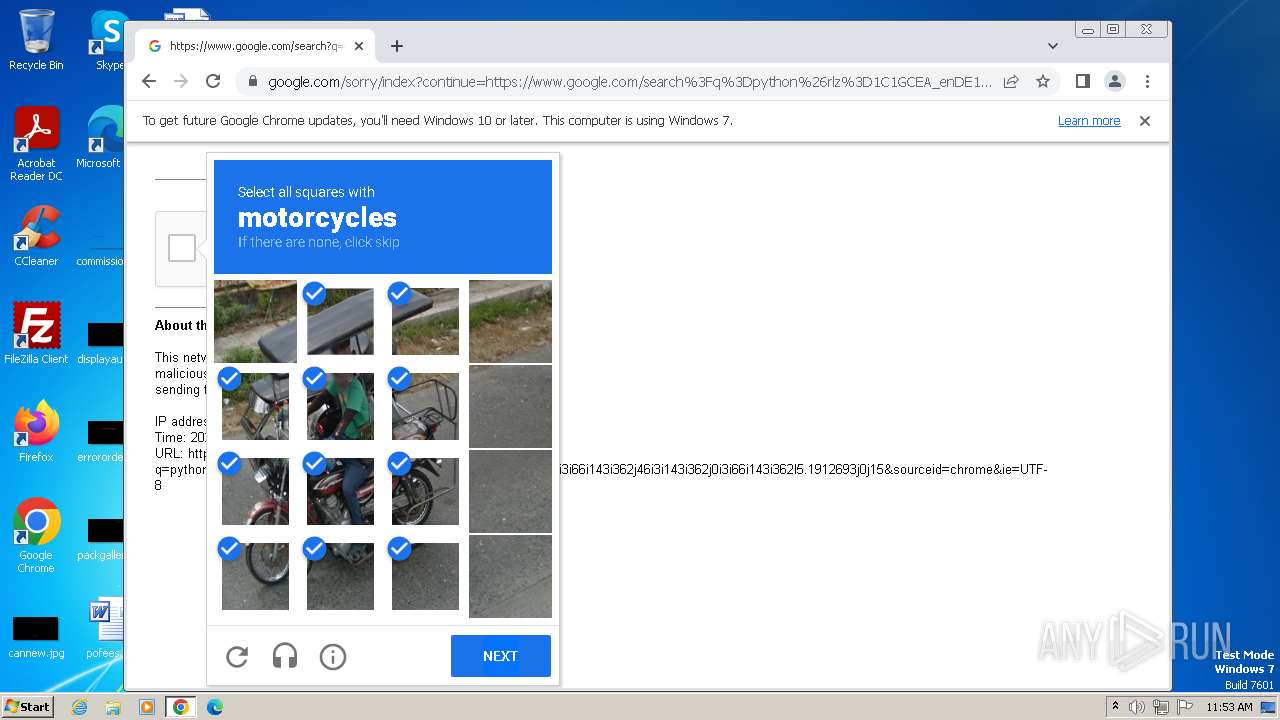Click the Windows Start button
Screen dimensions: 1280x720
(x=27, y=707)
